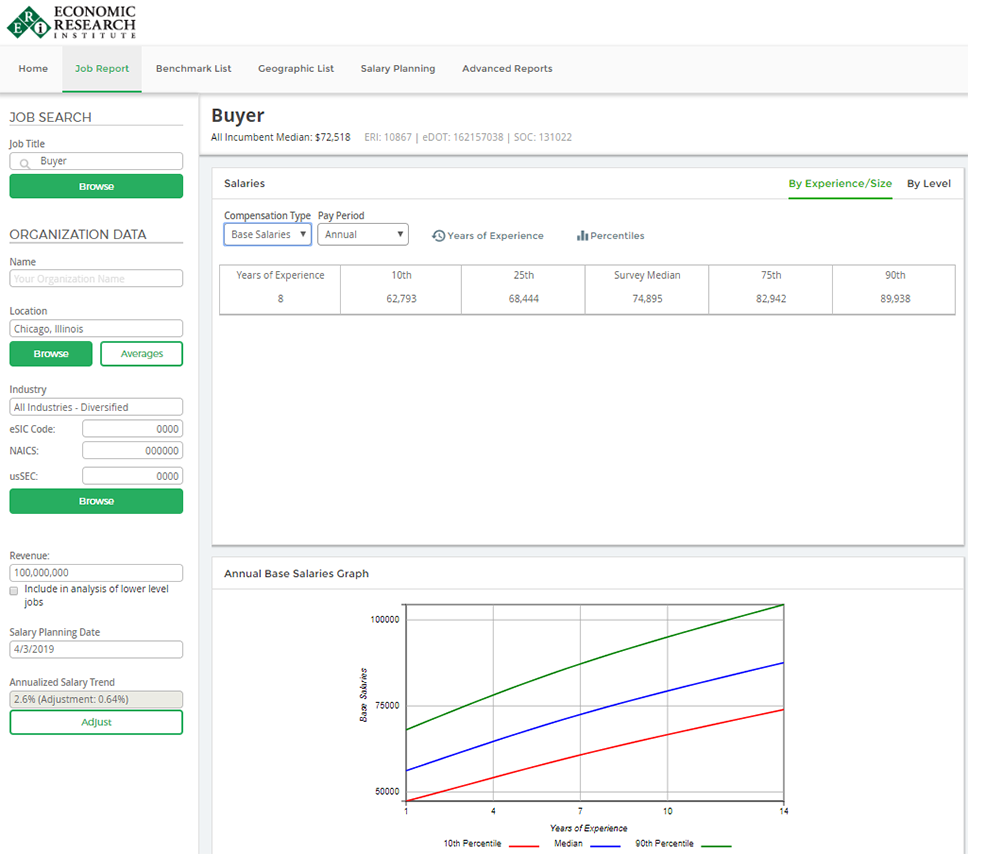This screenshot has height=854, width=1000.
Task: Click the usSEC code field
Action: click(133, 476)
